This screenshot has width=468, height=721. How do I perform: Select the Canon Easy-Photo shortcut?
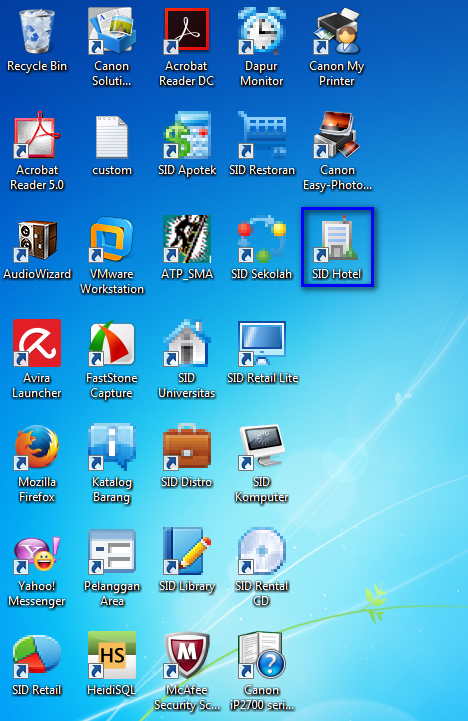[x=337, y=135]
